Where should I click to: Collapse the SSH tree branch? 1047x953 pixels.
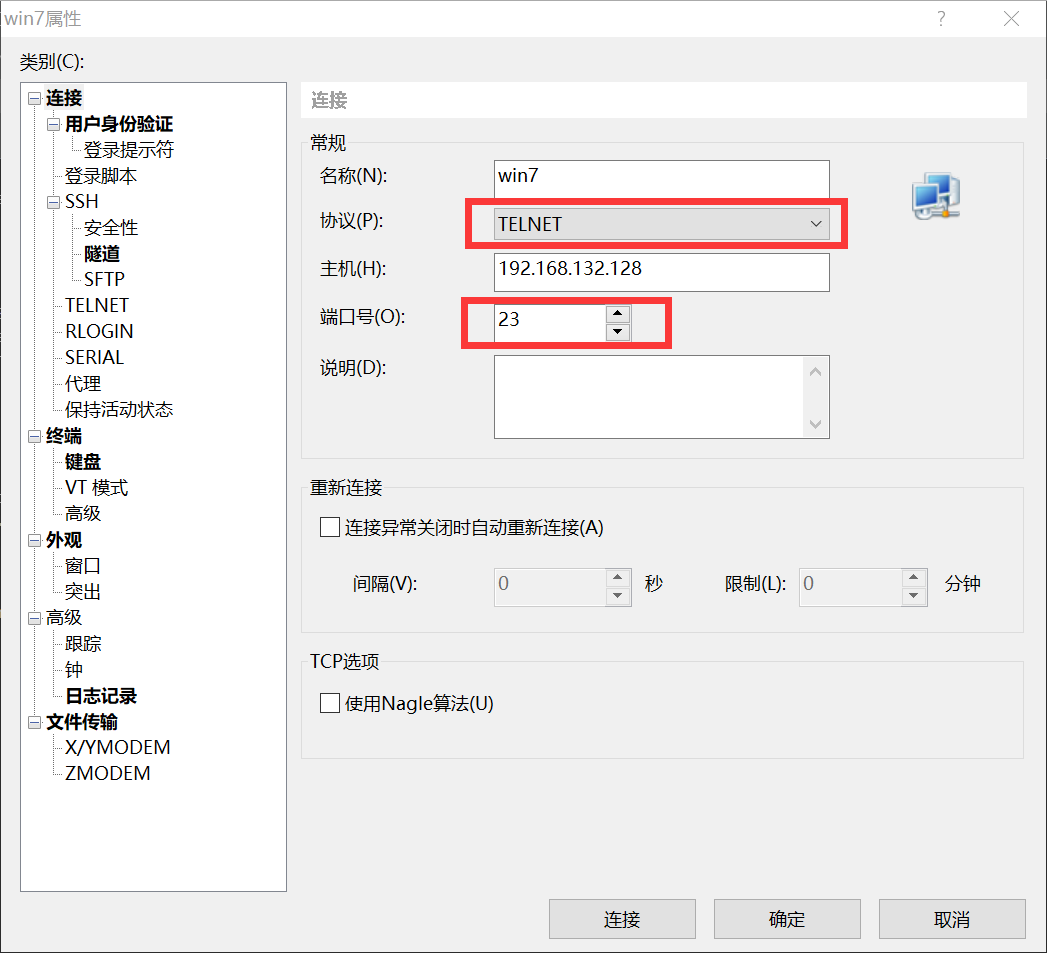(52, 201)
